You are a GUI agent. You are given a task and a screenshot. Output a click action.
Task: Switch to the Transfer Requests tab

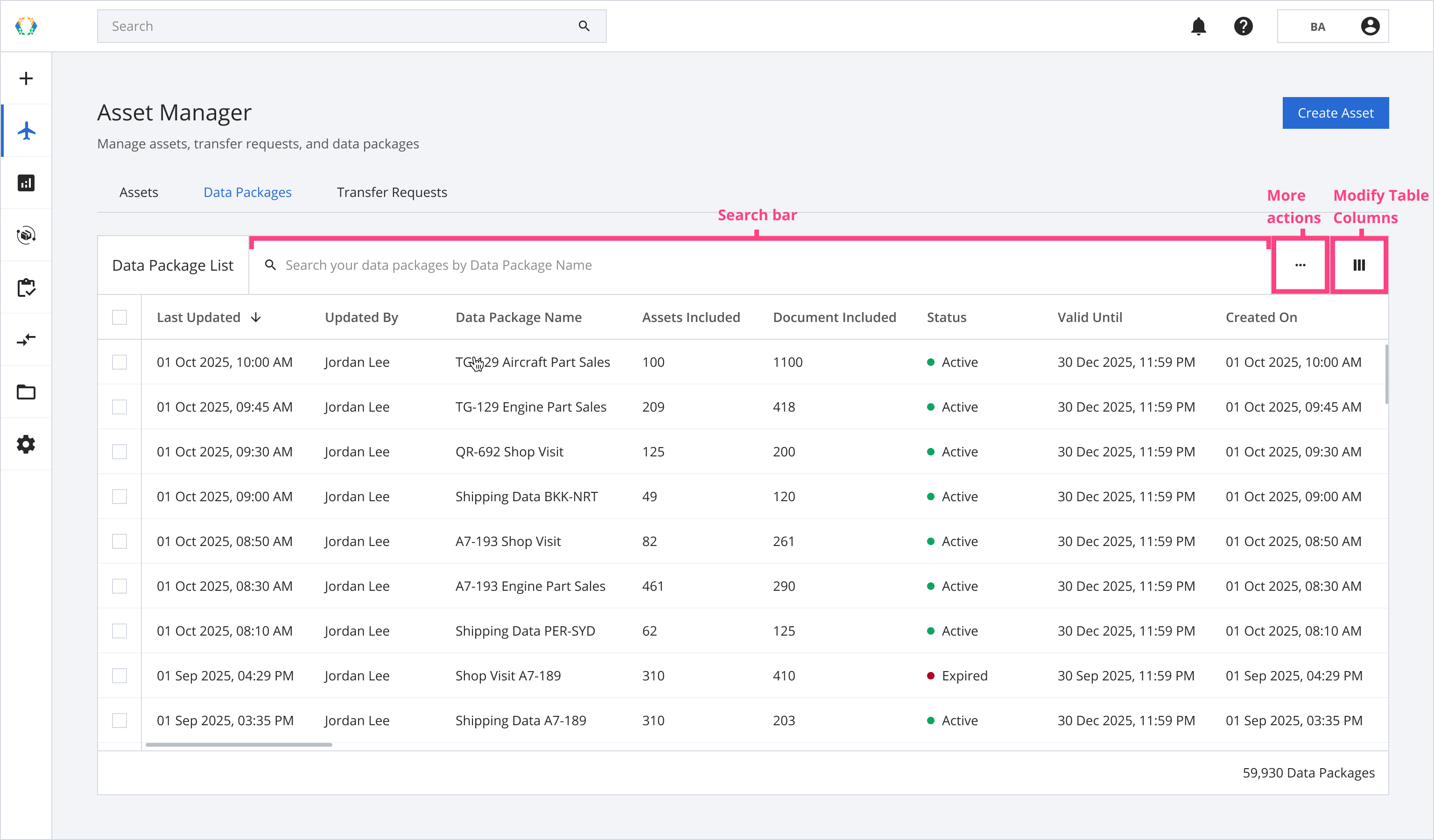pyautogui.click(x=392, y=192)
